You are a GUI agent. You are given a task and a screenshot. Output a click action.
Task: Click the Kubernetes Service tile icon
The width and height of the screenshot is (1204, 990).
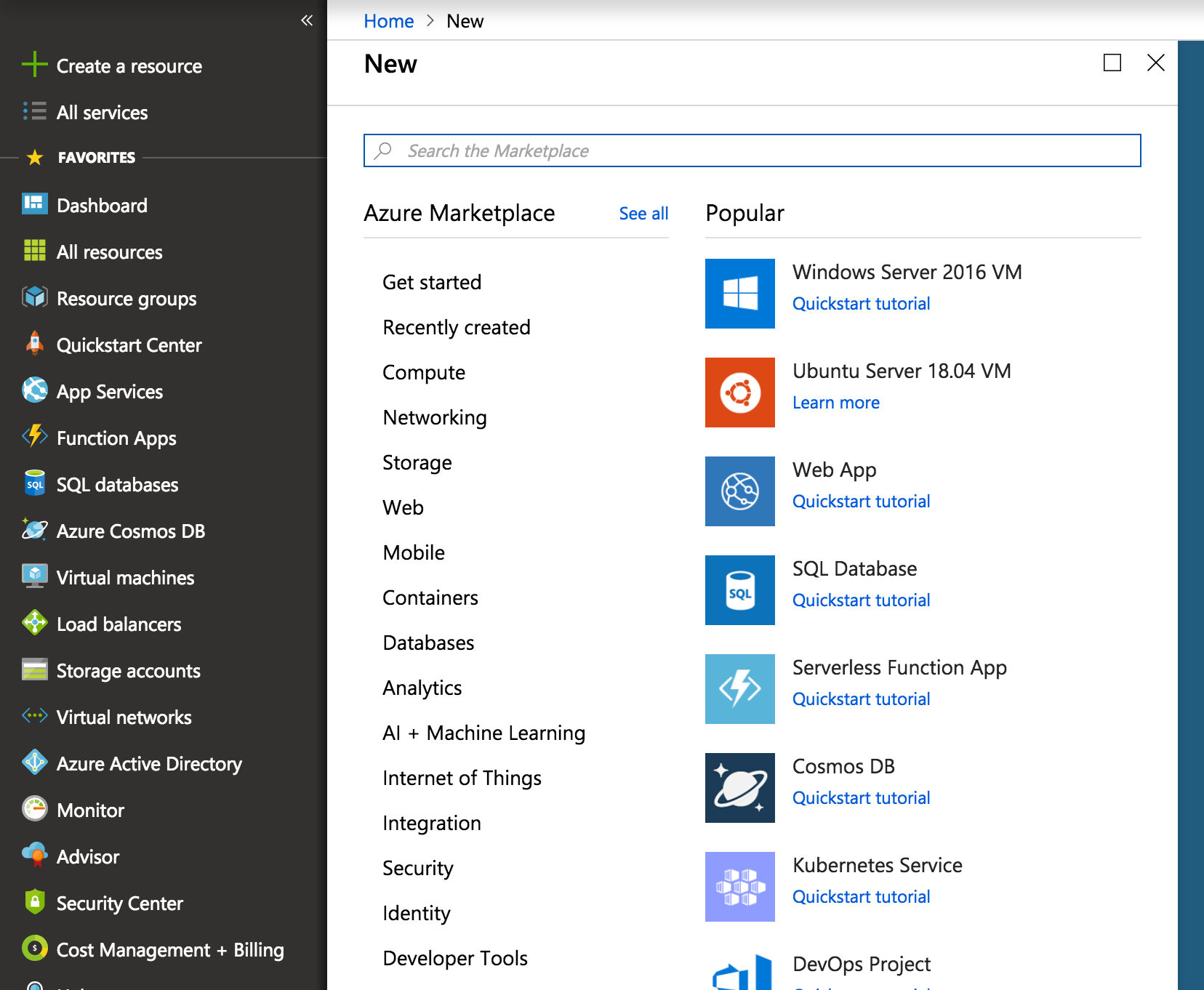click(x=739, y=886)
